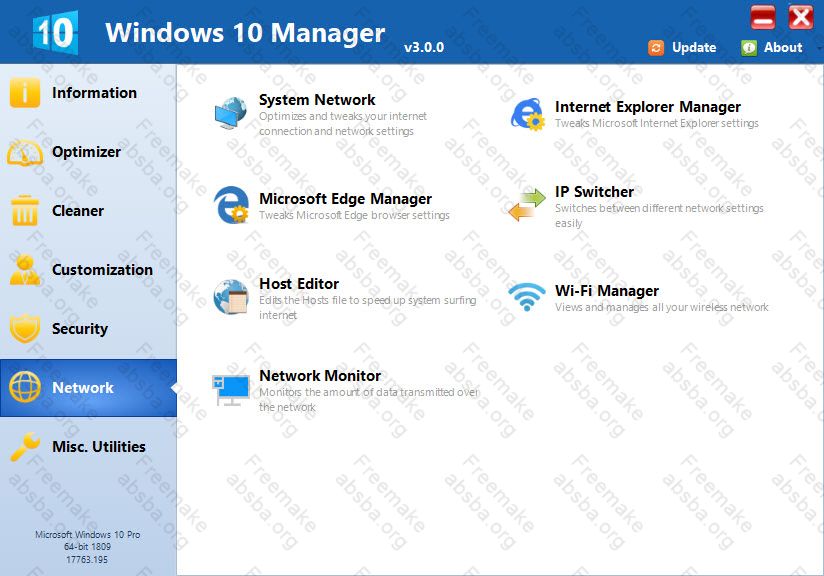824x576 pixels.
Task: Click the Misc. Utilities wrench icon
Action: point(24,447)
